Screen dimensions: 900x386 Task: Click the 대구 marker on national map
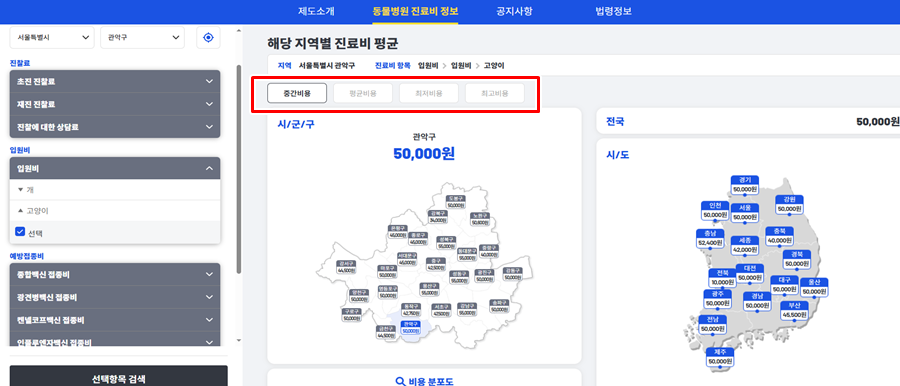[784, 284]
